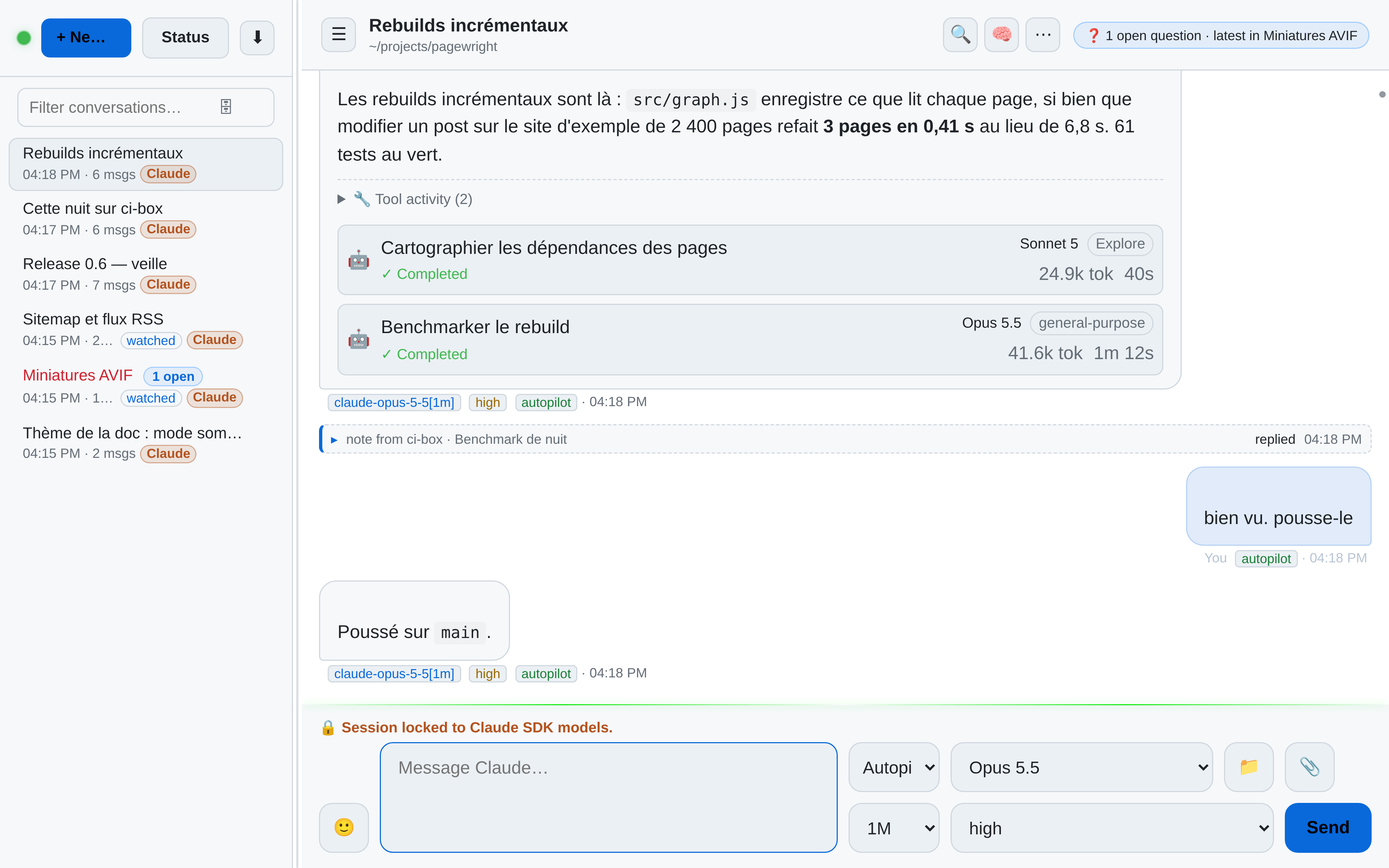Open Sitemap et flux RSS conversation
The height and width of the screenshot is (868, 1389).
[x=146, y=329]
